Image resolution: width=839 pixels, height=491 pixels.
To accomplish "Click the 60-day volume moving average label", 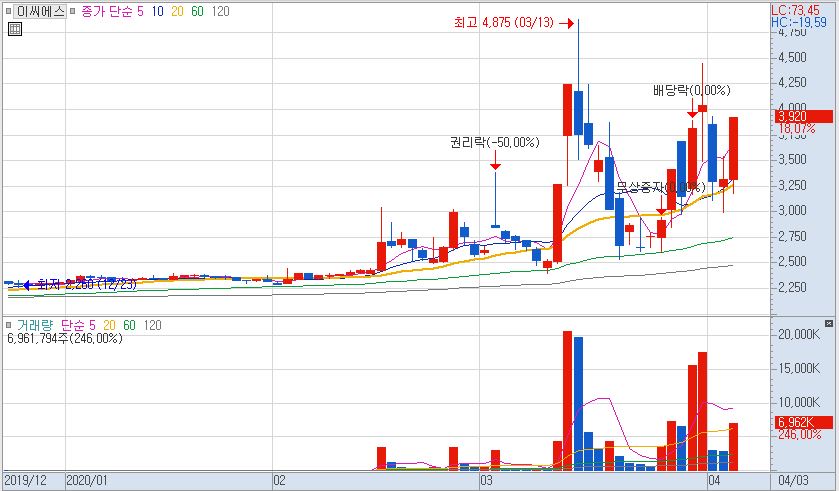I will (x=127, y=325).
